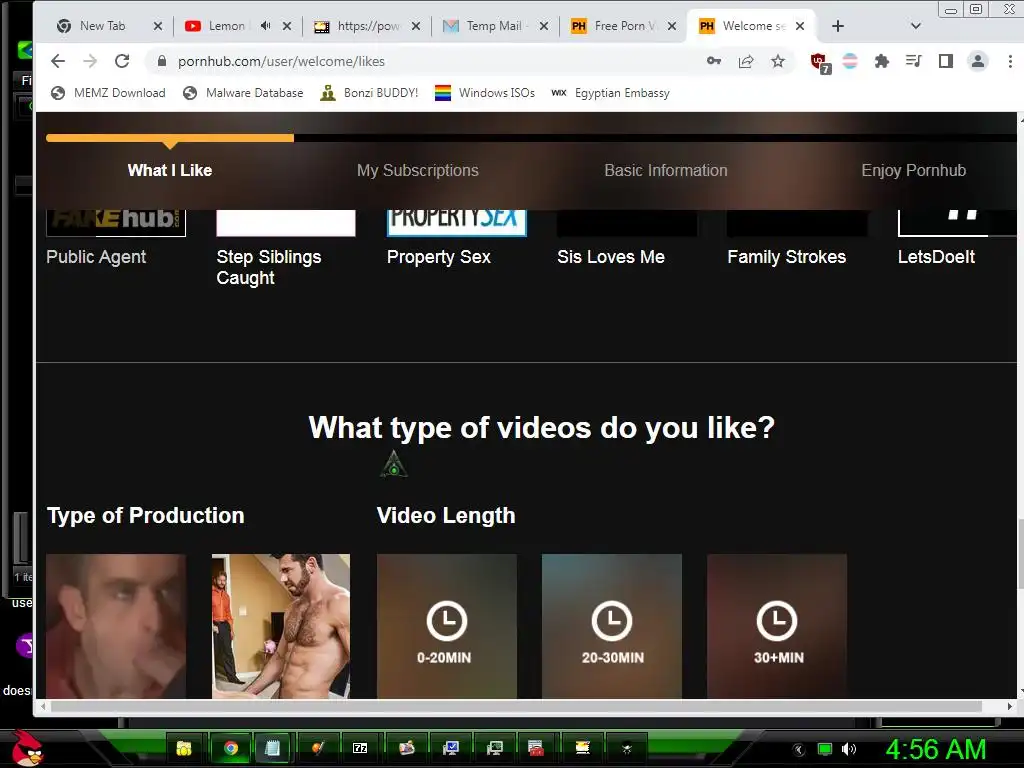The width and height of the screenshot is (1024, 768).
Task: Open the Chrome three-dot menu
Action: click(x=1010, y=61)
